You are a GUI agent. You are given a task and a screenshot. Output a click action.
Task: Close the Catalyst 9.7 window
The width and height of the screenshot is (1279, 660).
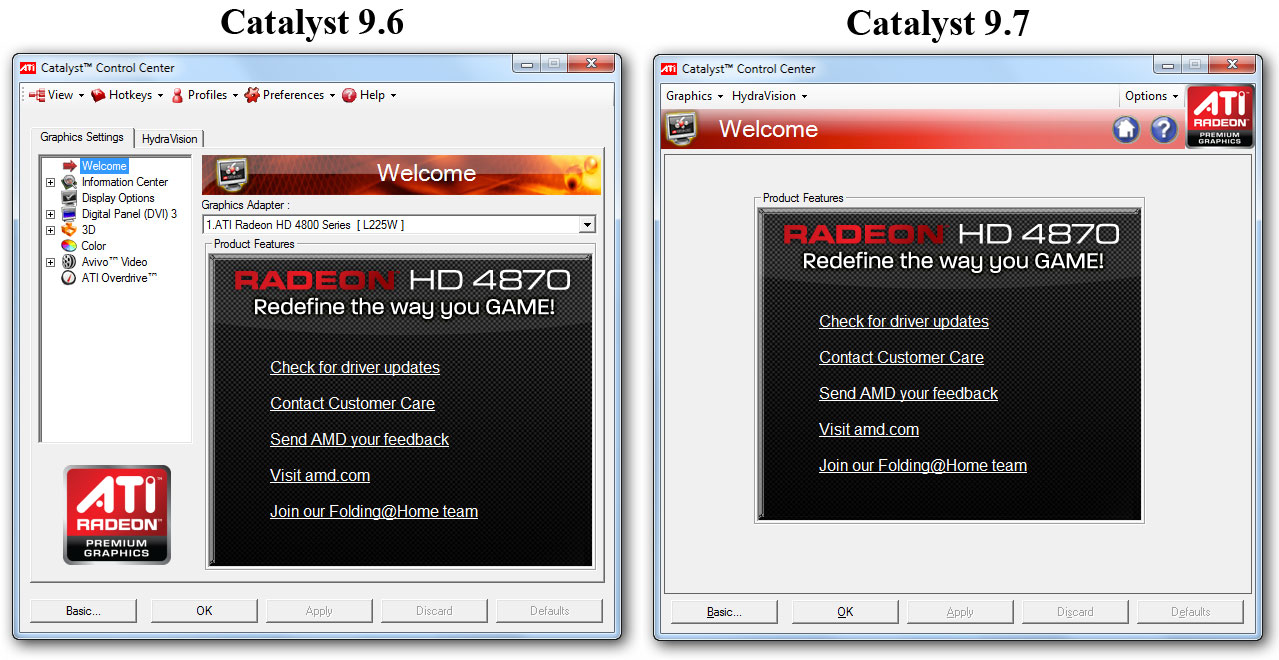1231,65
